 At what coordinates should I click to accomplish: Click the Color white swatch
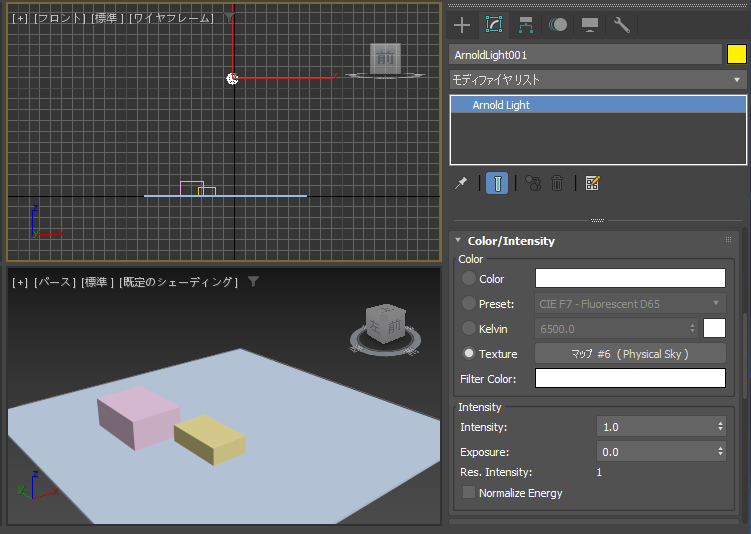coord(630,278)
